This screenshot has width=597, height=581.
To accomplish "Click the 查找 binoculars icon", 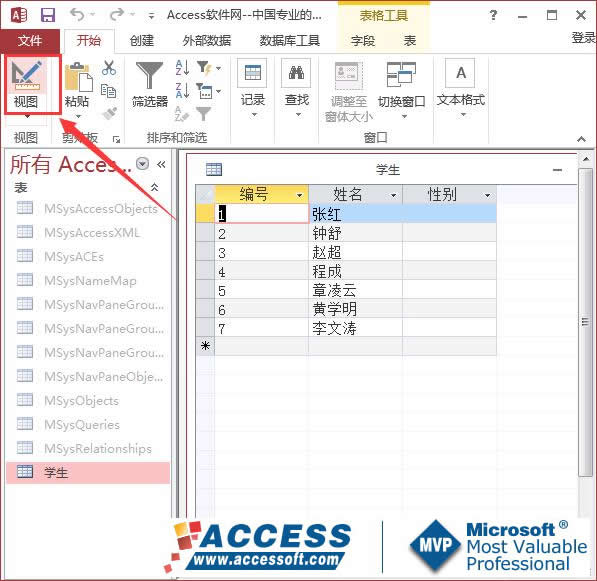I will coord(296,72).
